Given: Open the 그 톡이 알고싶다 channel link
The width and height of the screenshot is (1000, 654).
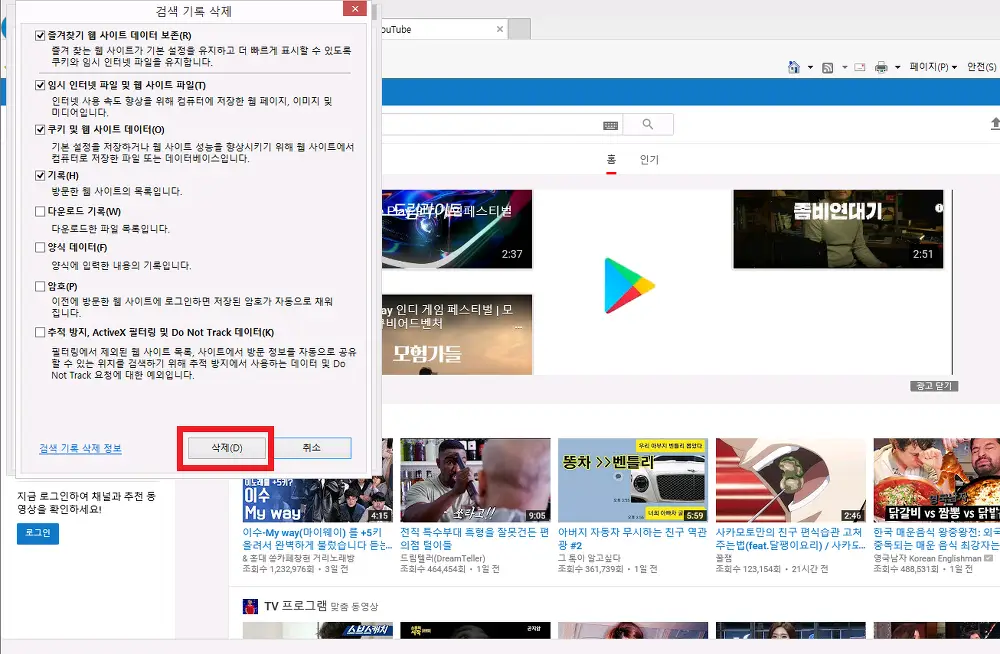Looking at the screenshot, I should [589, 558].
